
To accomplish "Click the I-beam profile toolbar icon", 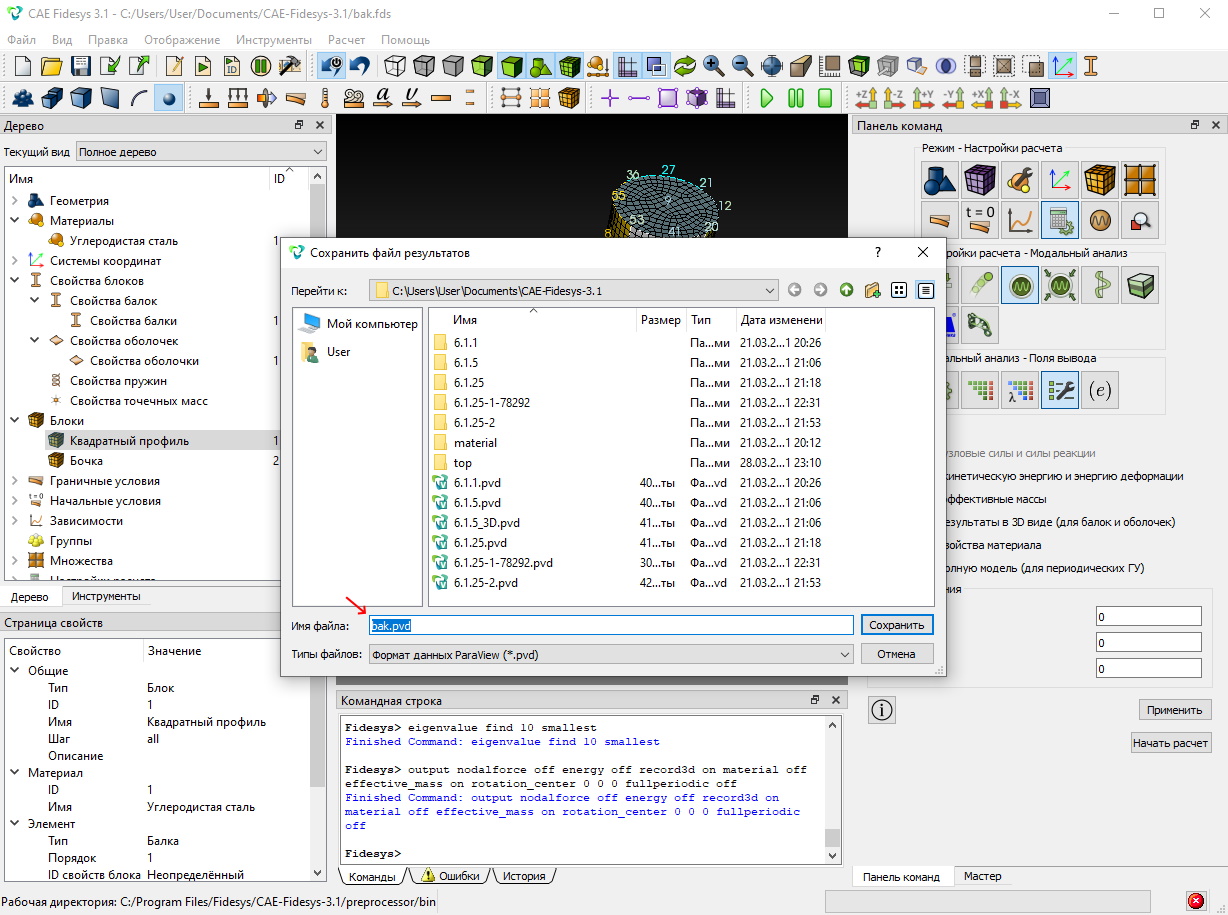I will pos(1091,66).
